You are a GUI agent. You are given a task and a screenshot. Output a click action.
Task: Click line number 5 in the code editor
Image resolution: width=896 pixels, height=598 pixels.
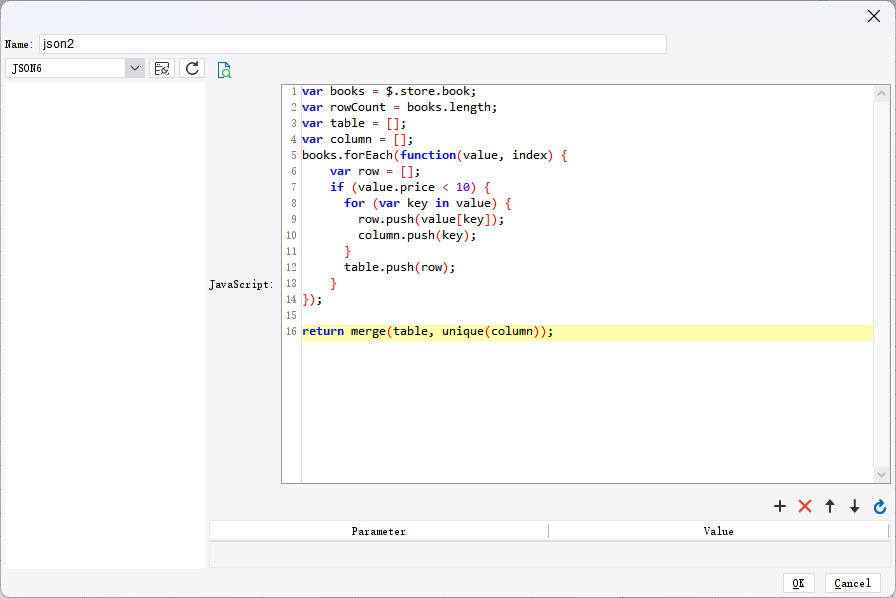(x=293, y=155)
